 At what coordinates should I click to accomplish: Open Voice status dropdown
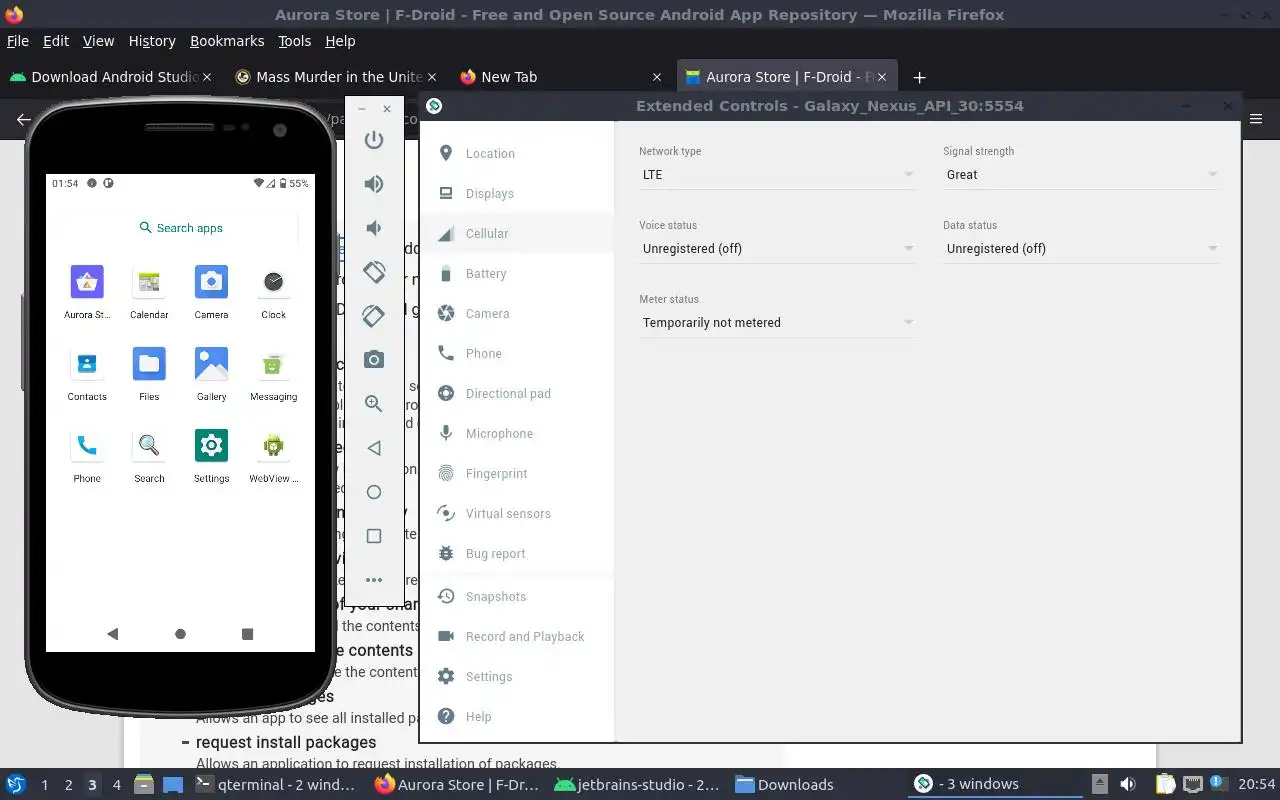[x=777, y=249]
